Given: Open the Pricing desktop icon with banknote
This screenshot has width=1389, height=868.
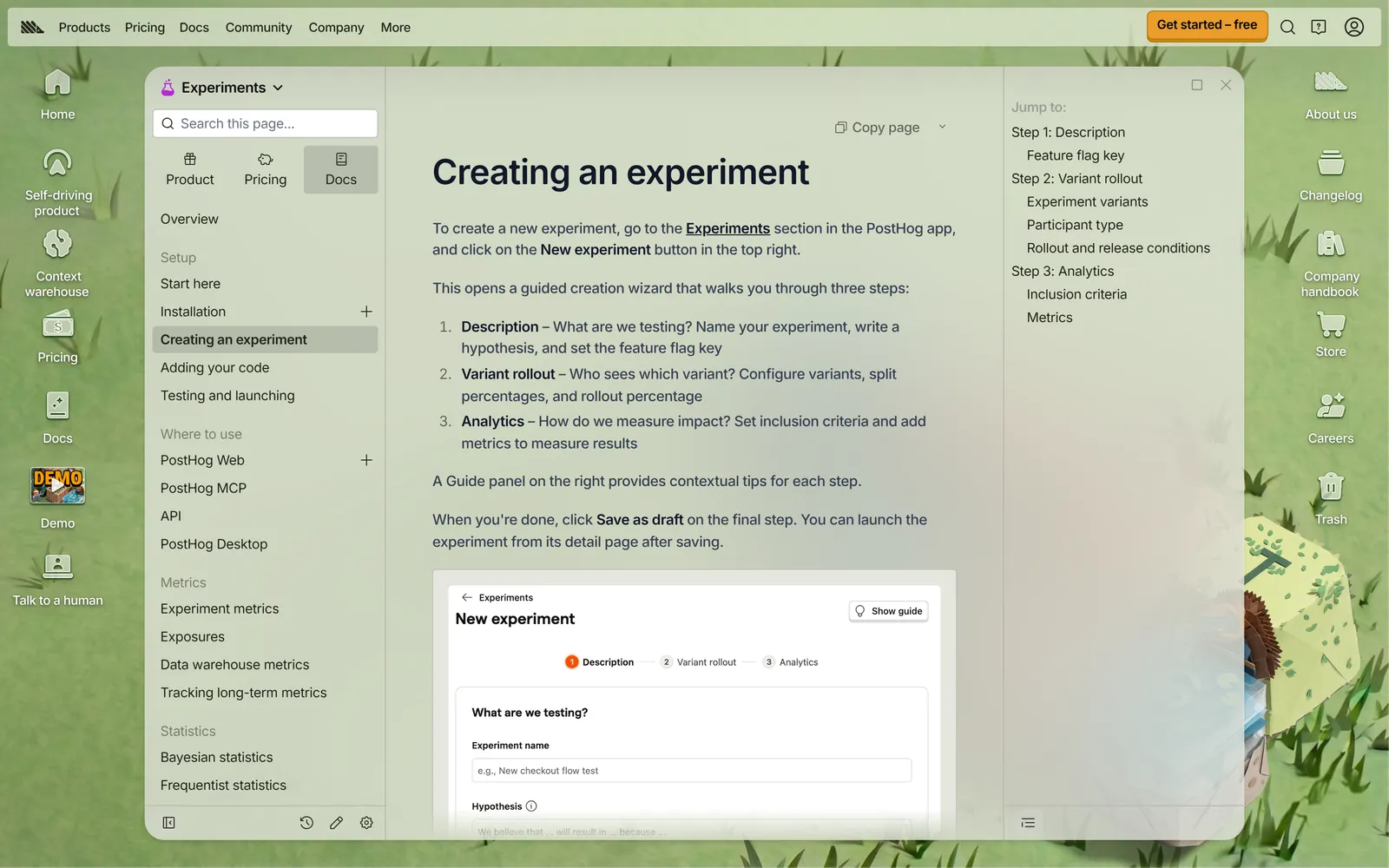Looking at the screenshot, I should [x=57, y=337].
